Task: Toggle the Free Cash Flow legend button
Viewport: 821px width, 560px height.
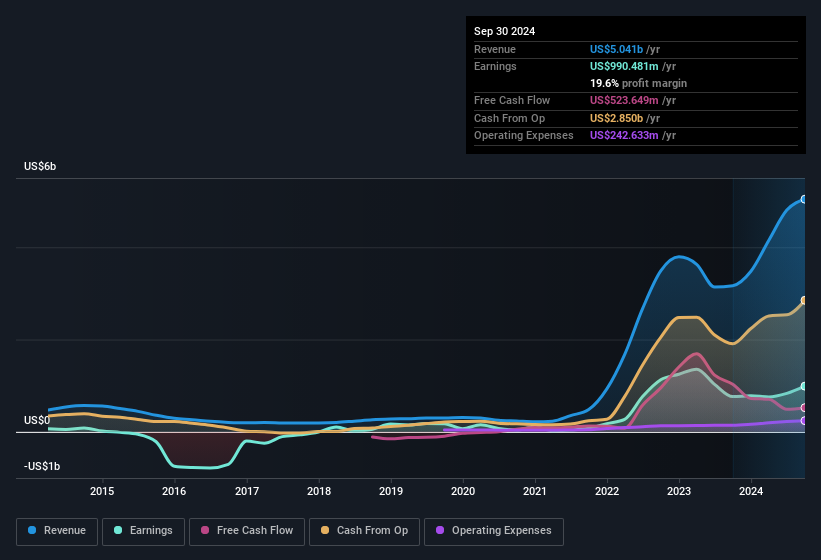Action: point(247,531)
